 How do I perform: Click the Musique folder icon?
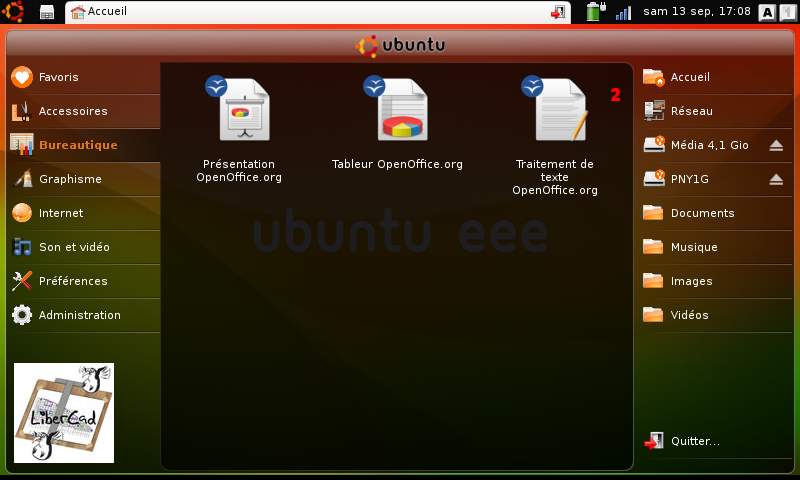point(653,247)
